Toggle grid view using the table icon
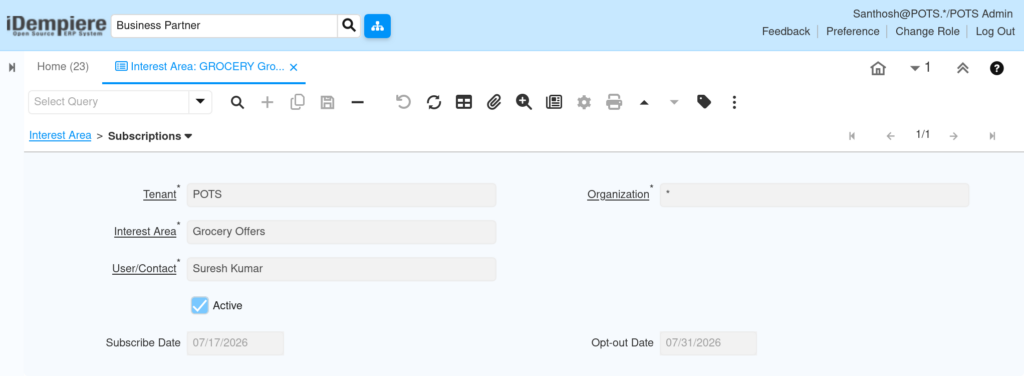The height and width of the screenshot is (376, 1024). click(x=464, y=102)
